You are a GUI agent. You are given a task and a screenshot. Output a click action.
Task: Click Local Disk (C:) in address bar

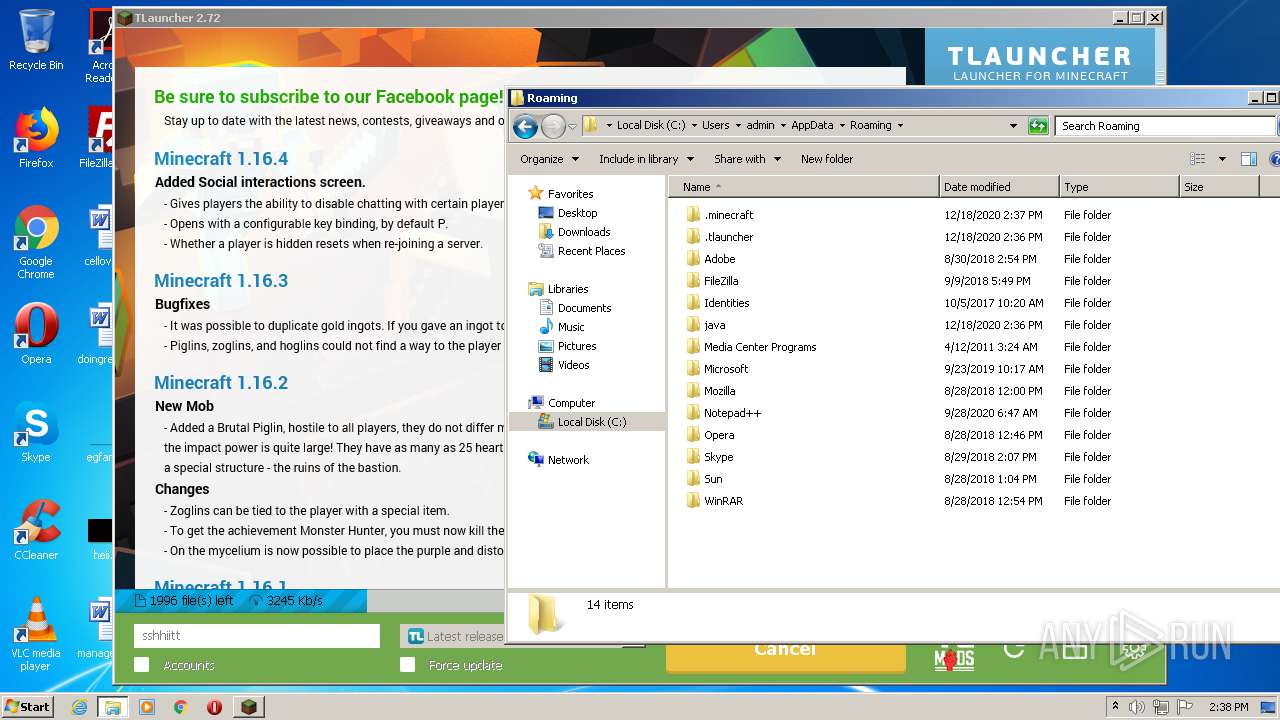pyautogui.click(x=651, y=126)
